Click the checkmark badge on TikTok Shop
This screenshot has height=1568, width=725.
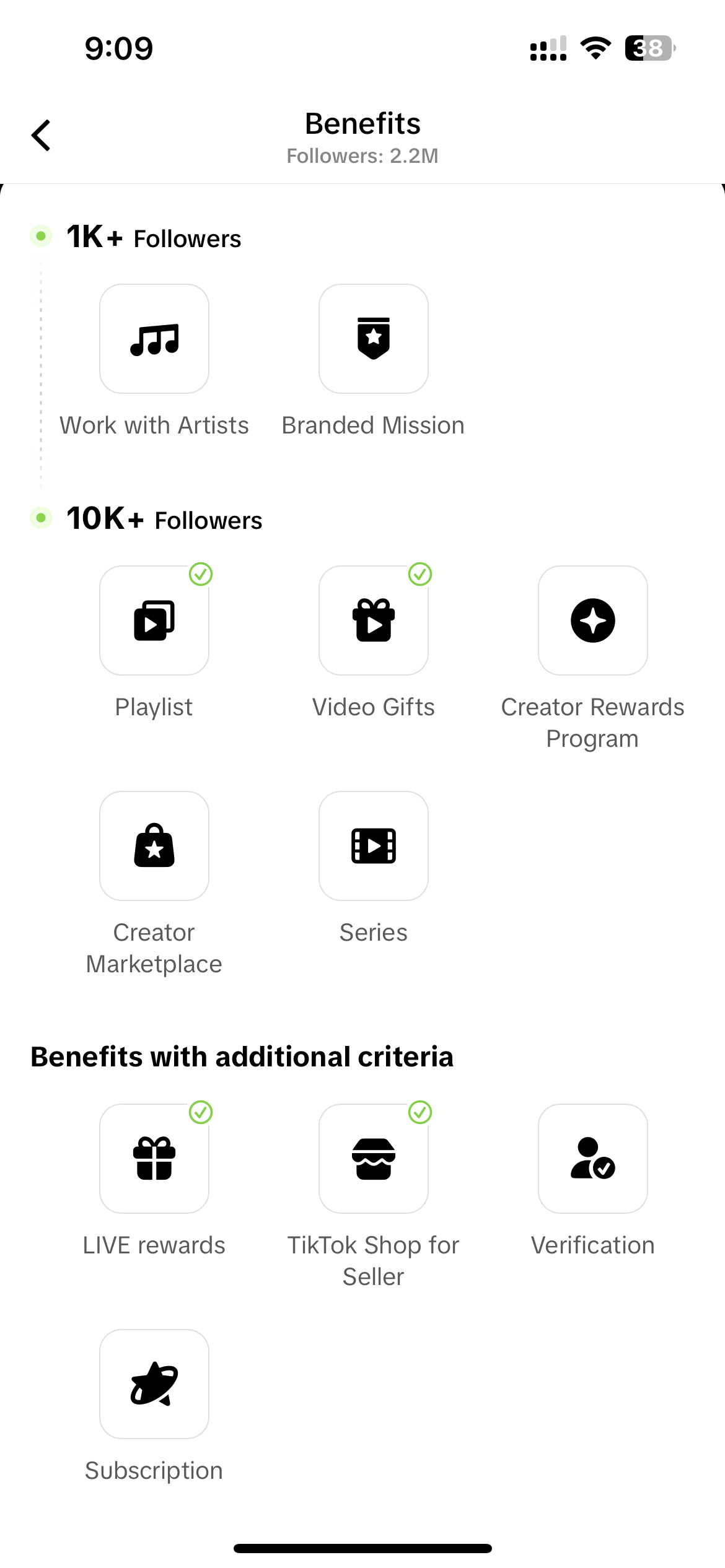pyautogui.click(x=420, y=1112)
